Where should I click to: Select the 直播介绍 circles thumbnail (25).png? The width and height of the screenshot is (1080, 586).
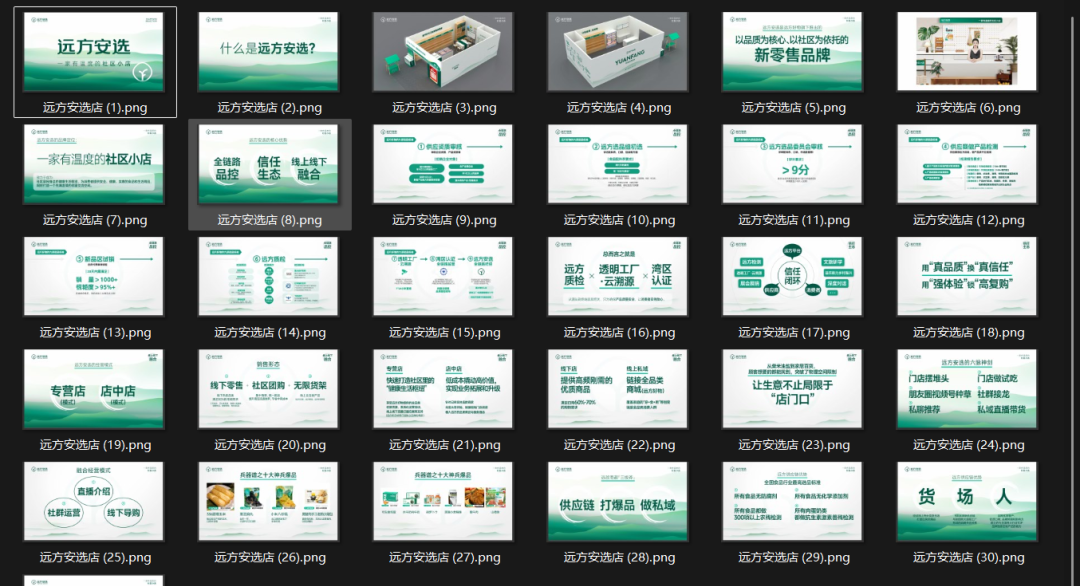click(x=94, y=501)
